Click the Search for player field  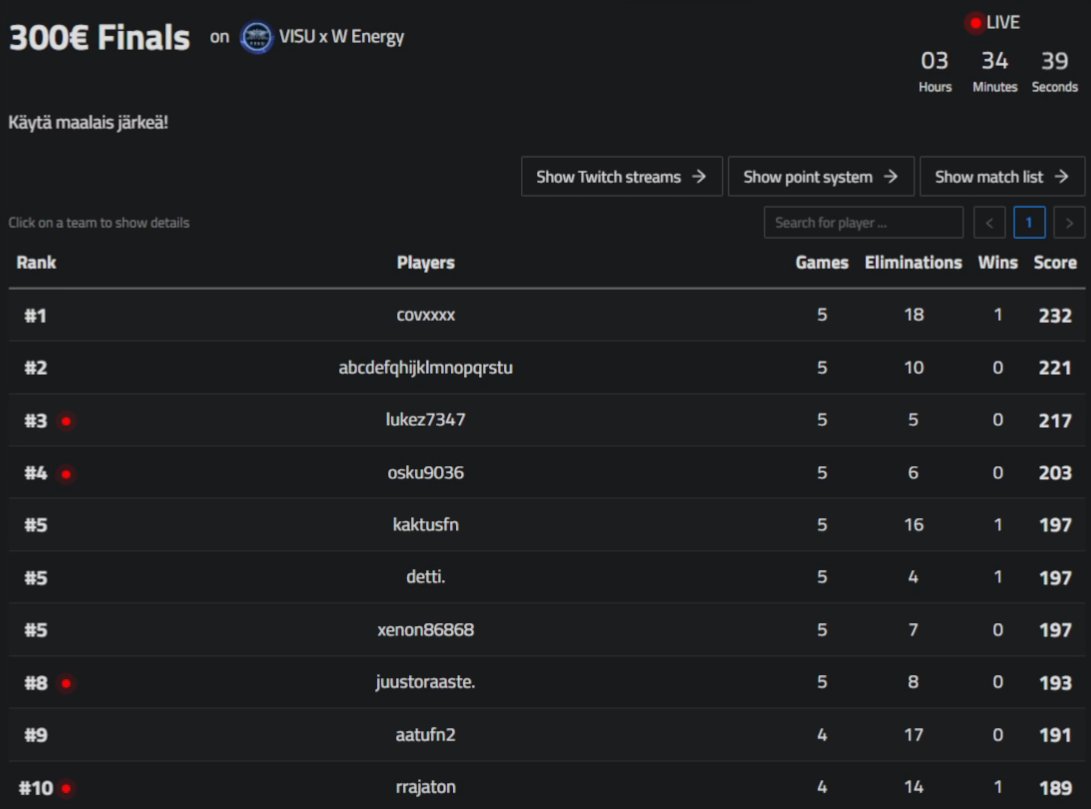862,222
